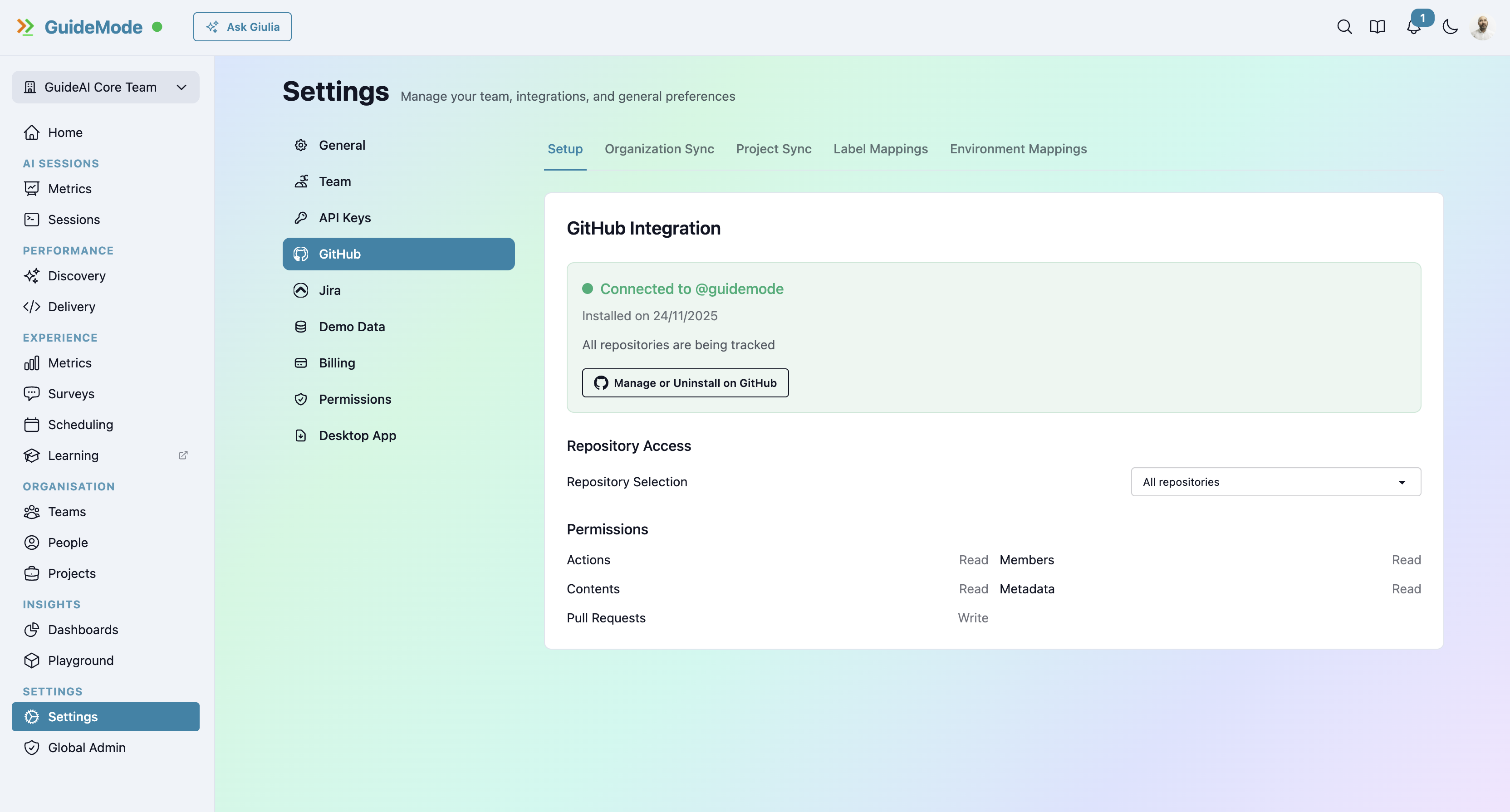Toggle dark mode with moon icon

1450,26
